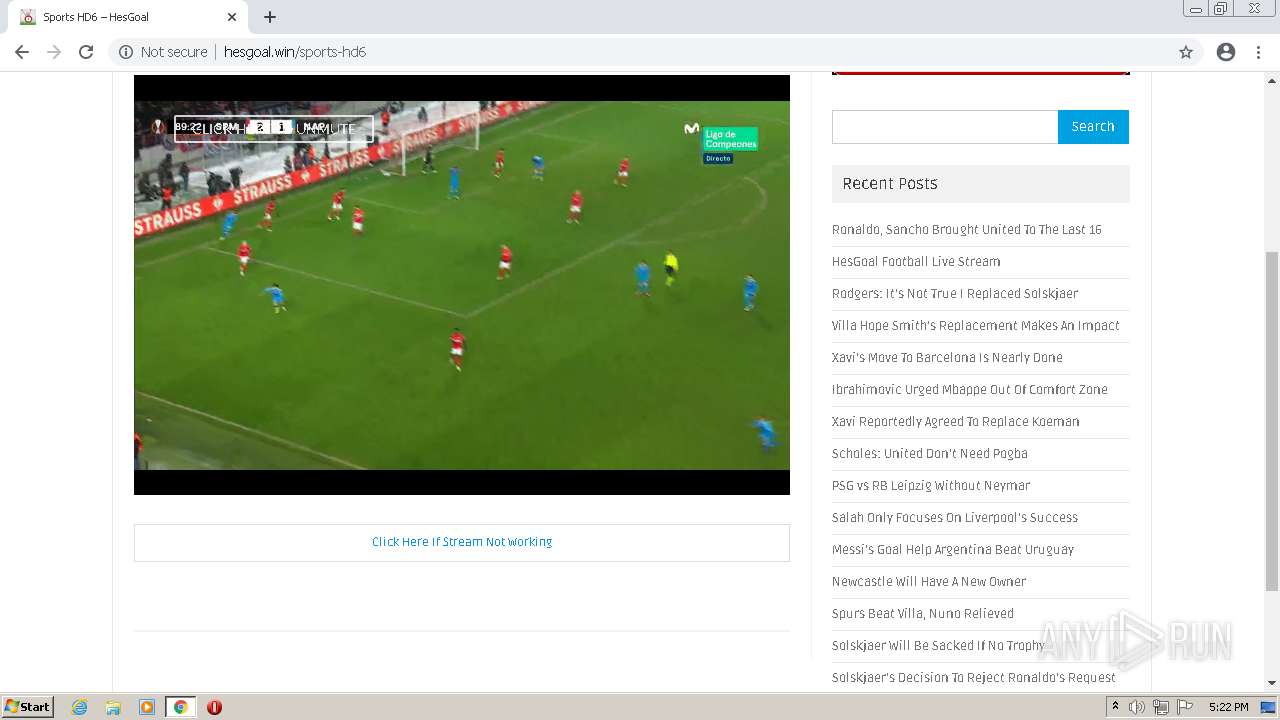Open the Chrome three-dot menu
Screen dimensions: 1280x720
pyautogui.click(x=1258, y=52)
